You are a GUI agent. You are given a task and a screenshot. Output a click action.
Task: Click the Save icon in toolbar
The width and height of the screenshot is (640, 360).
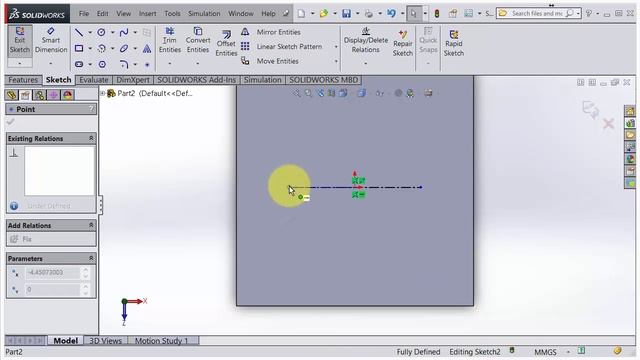346,13
